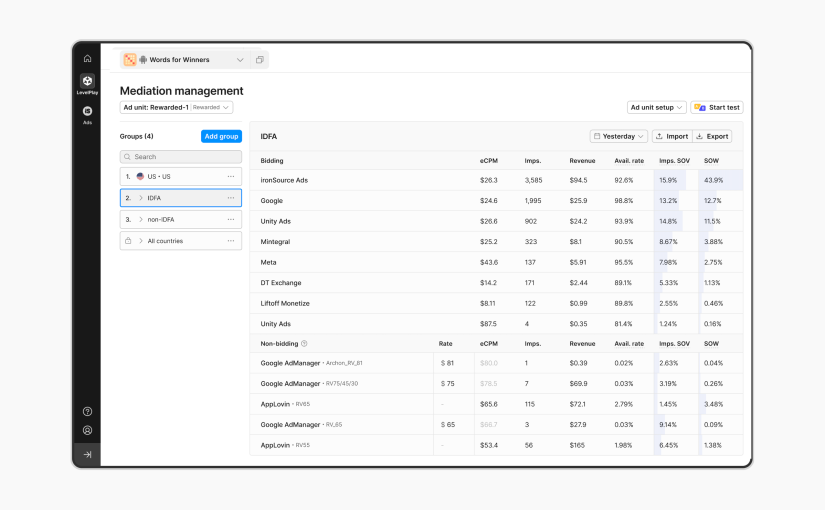Go to Home in the sidebar
Image resolution: width=825 pixels, height=510 pixels.
(x=87, y=59)
